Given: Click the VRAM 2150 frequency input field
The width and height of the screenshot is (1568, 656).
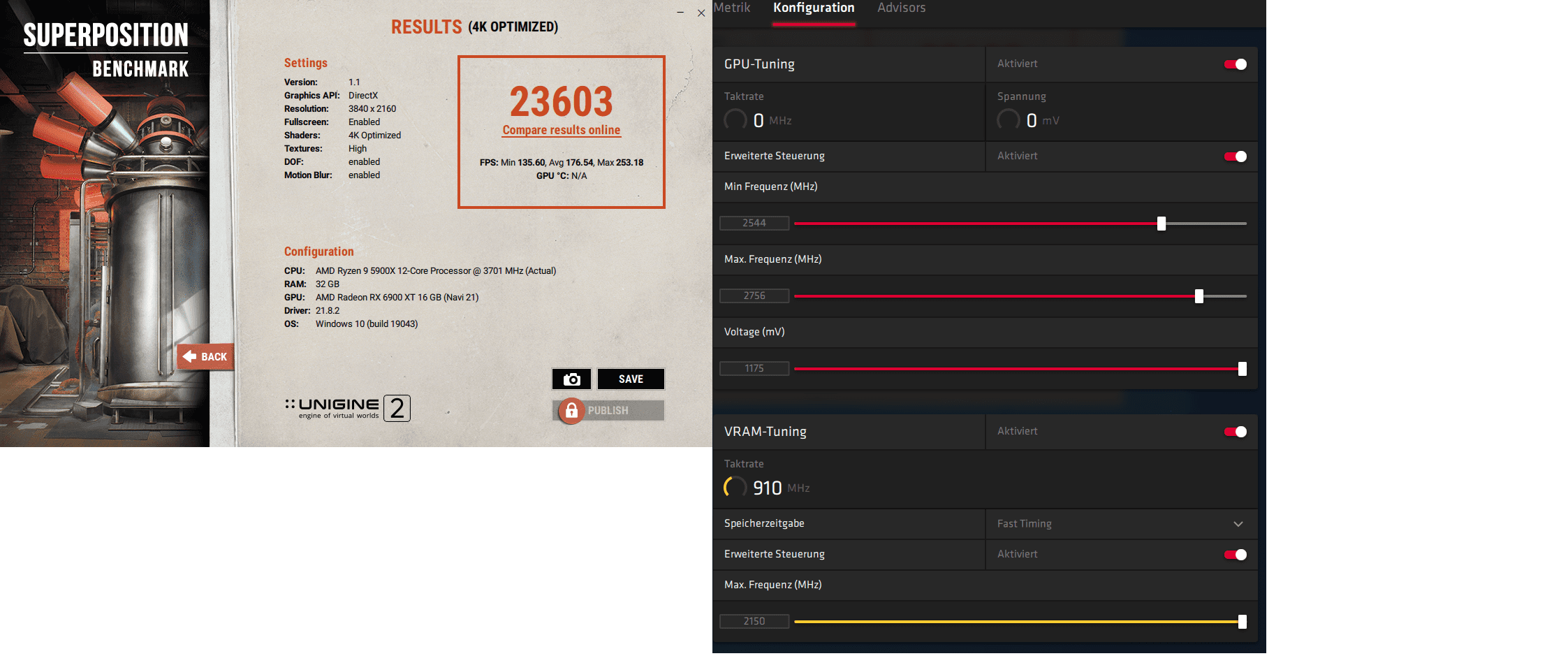Looking at the screenshot, I should (754, 621).
